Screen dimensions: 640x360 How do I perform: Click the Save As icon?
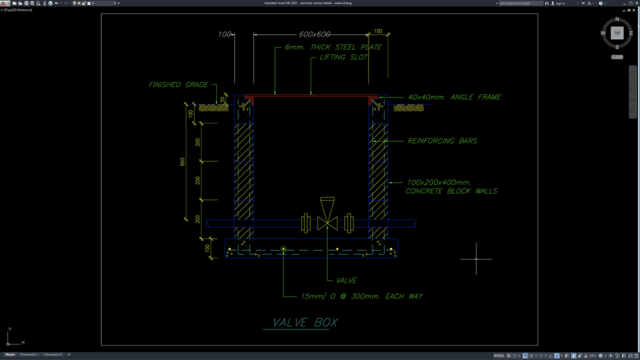32,3
